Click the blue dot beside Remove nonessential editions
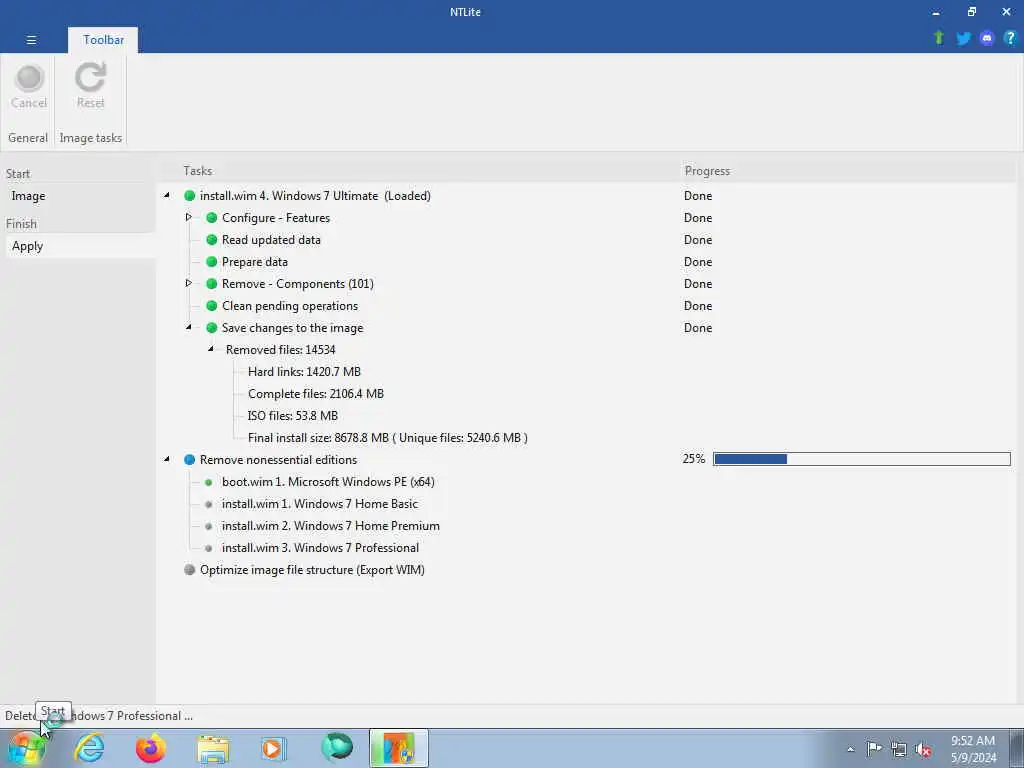The width and height of the screenshot is (1024, 768). [189, 460]
